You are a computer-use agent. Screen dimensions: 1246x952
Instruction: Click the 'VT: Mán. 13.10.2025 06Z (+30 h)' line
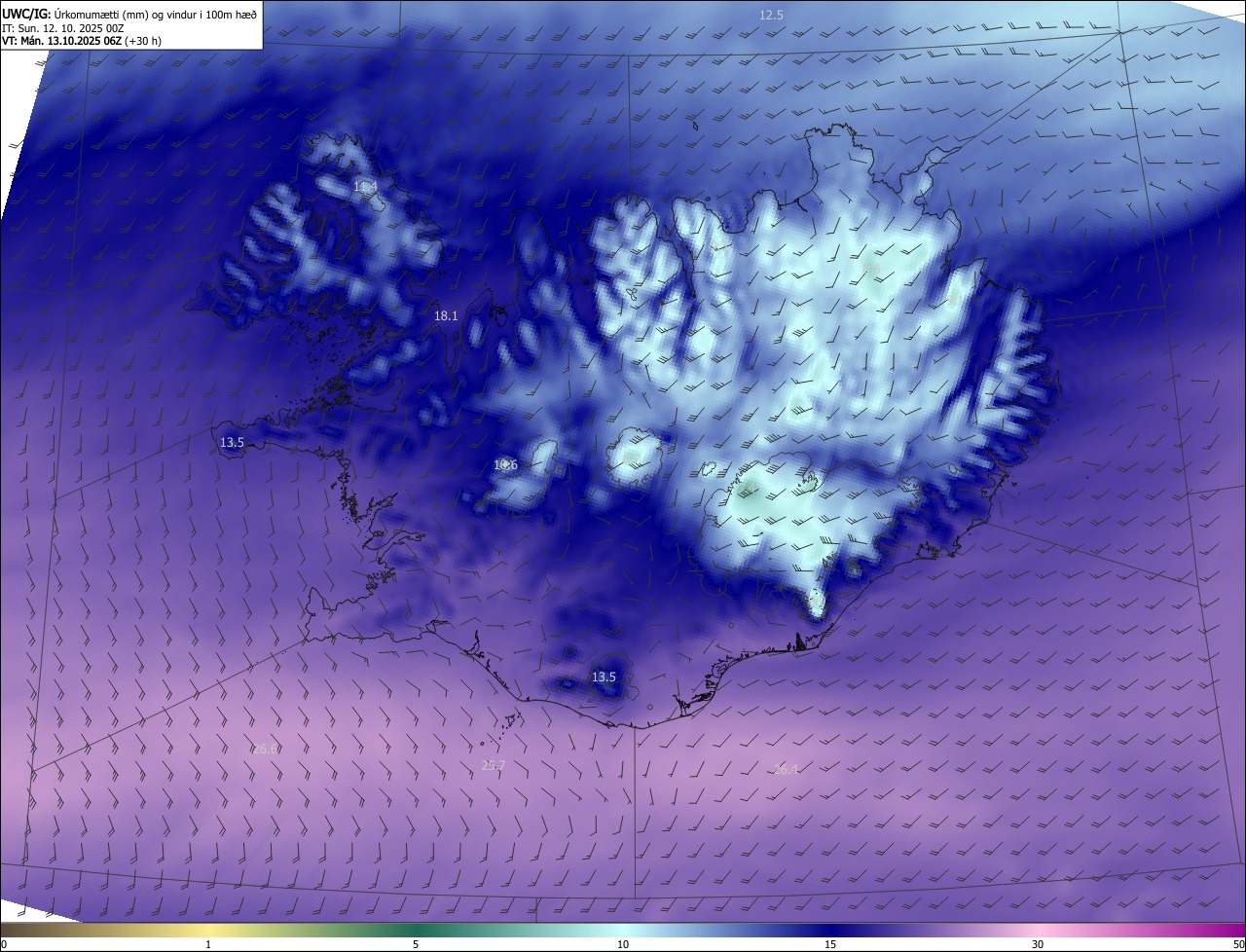(82, 41)
